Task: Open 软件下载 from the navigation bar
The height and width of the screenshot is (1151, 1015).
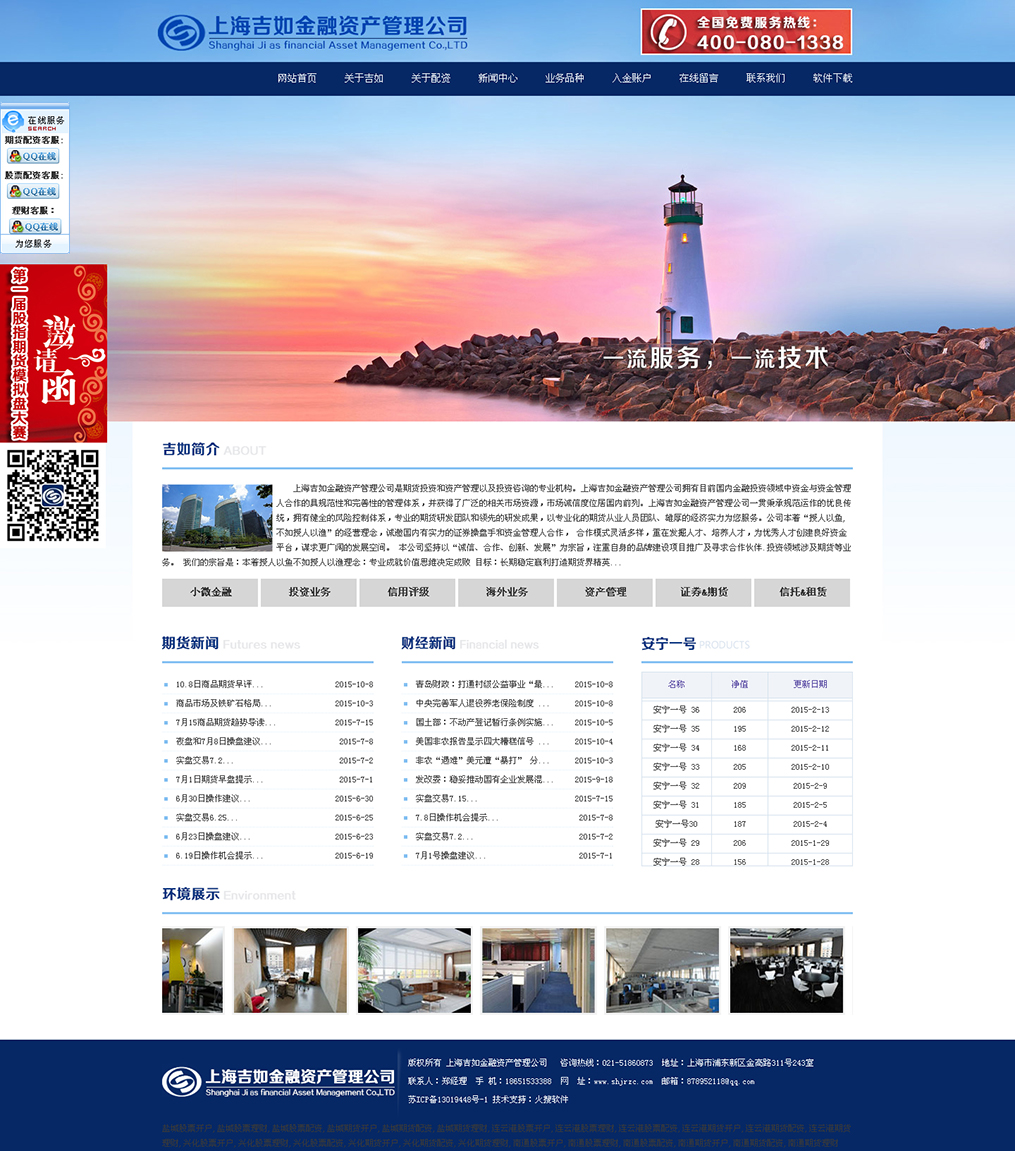Action: click(x=832, y=78)
